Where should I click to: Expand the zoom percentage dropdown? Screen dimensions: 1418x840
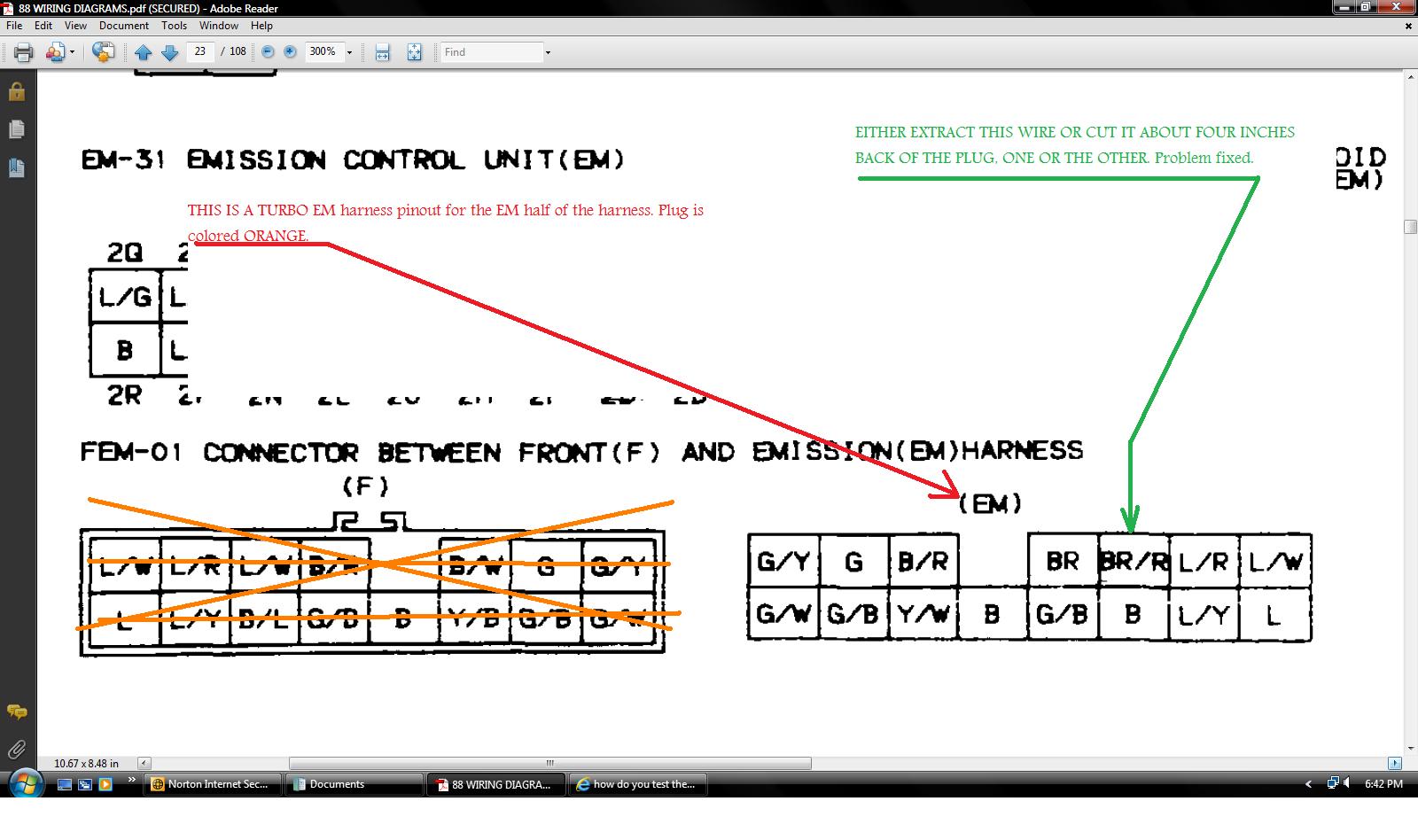[x=349, y=52]
